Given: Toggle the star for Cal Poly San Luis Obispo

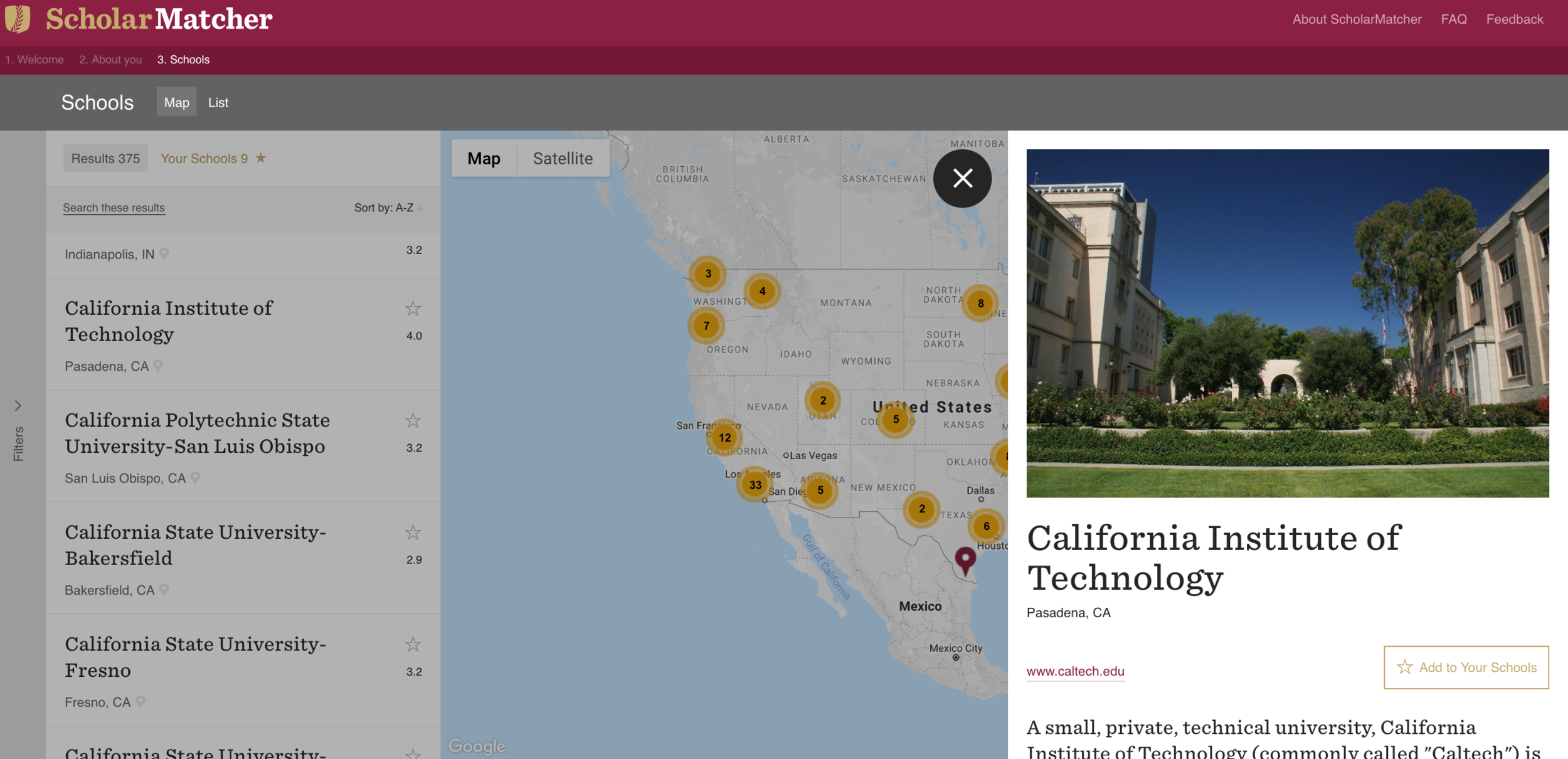Looking at the screenshot, I should point(413,421).
